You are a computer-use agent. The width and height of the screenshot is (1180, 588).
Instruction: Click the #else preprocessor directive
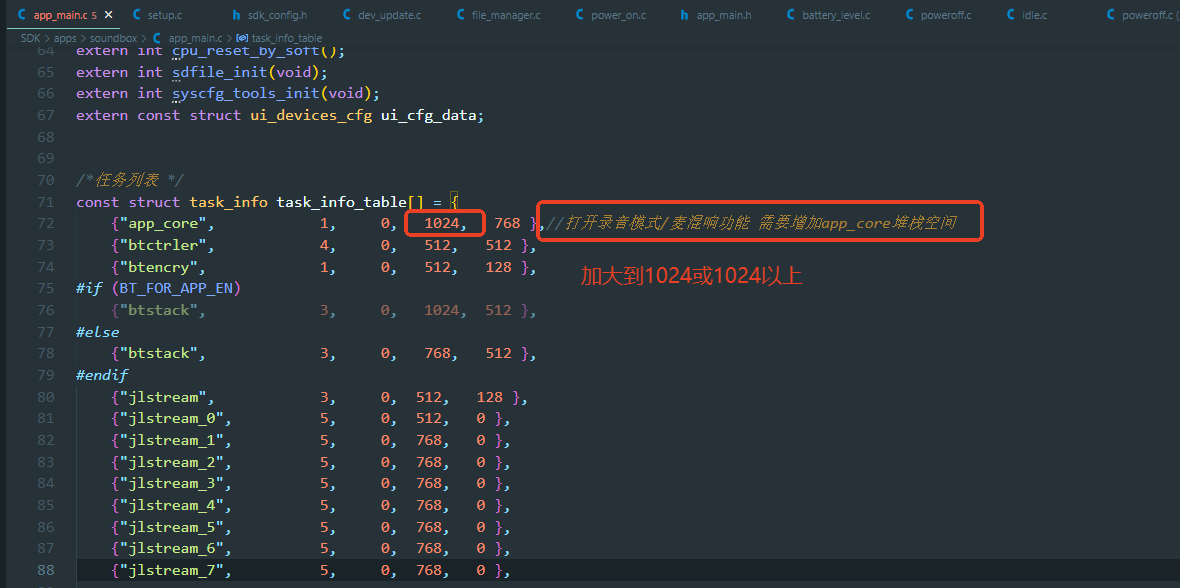[98, 332]
